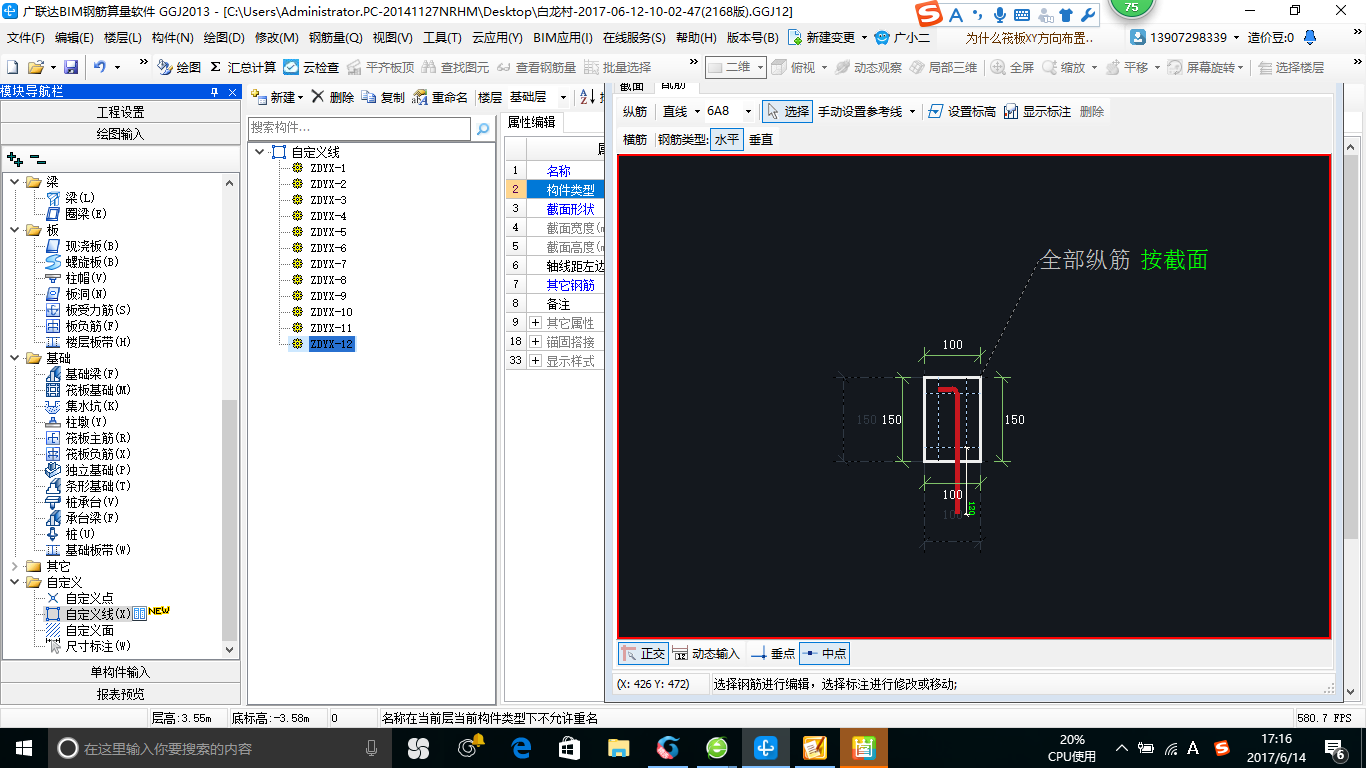
Task: Click the Windows Start button
Action: click(22, 748)
